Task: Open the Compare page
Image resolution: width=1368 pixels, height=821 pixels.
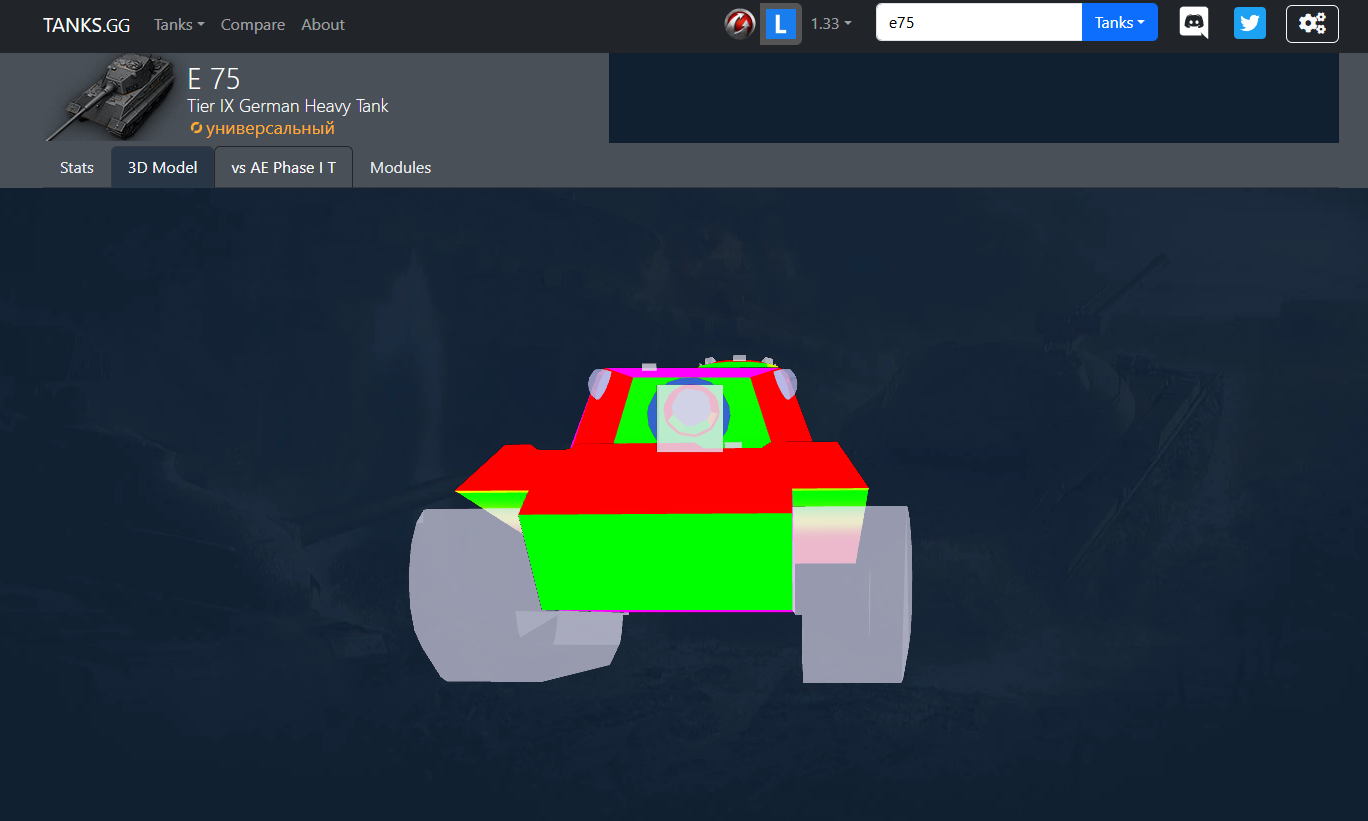Action: point(253,25)
